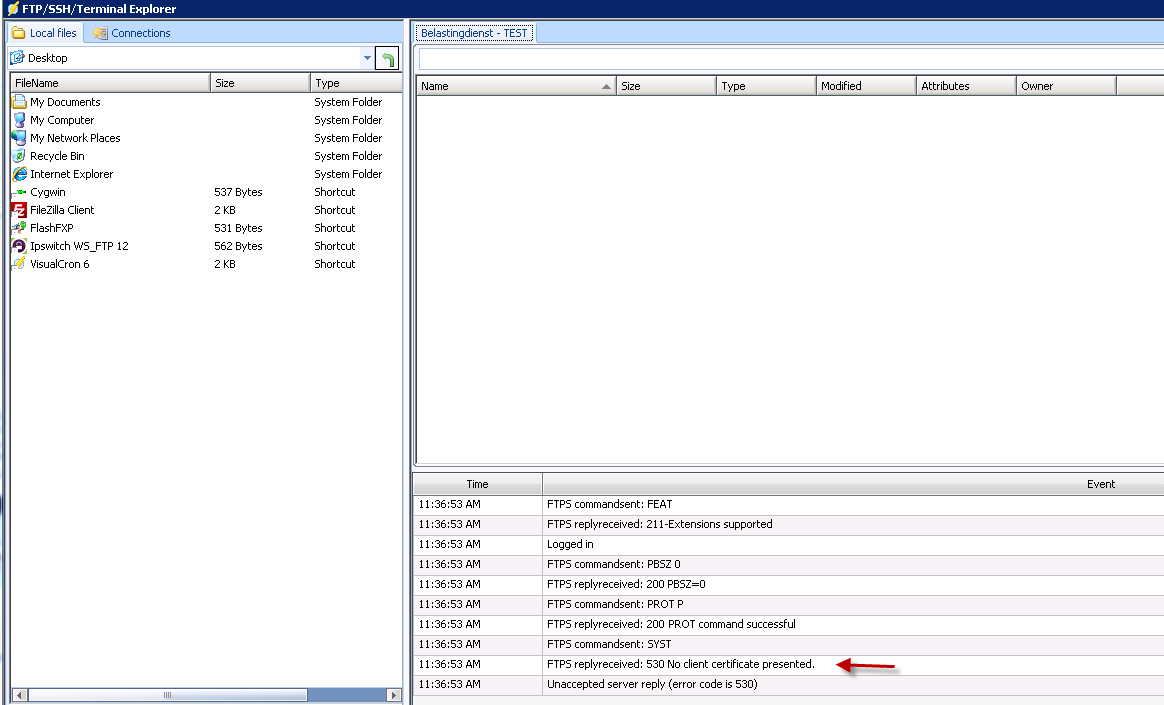Sort remote files by Modified column
Screen dimensions: 1164x705
865,86
